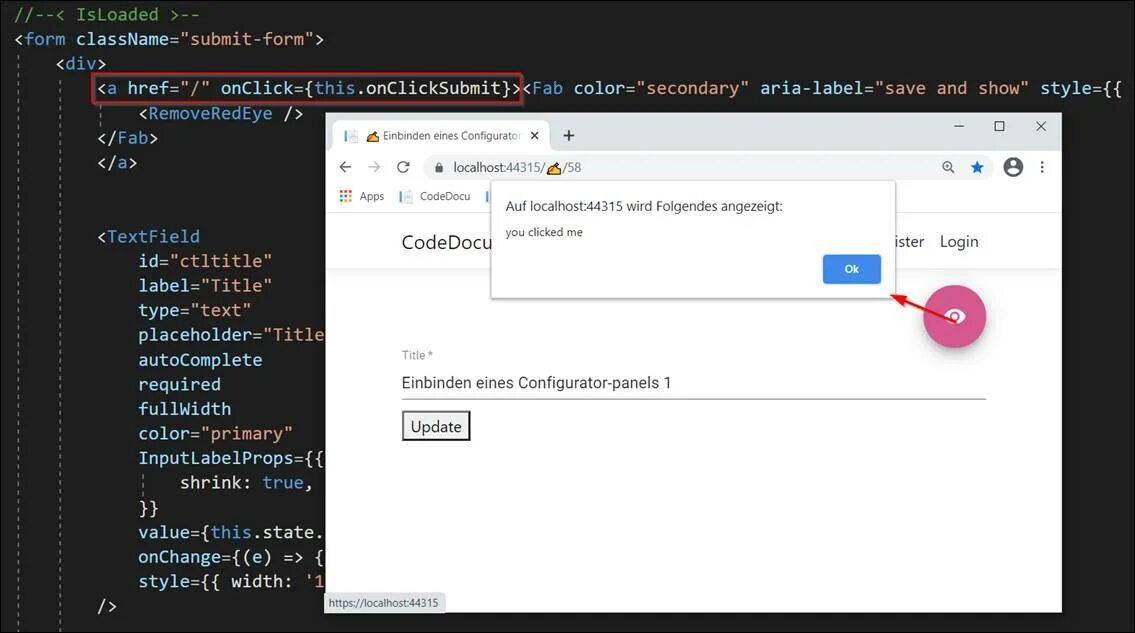Click 'onClickSubmit' in the code line
The image size is (1135, 633).
(x=434, y=88)
